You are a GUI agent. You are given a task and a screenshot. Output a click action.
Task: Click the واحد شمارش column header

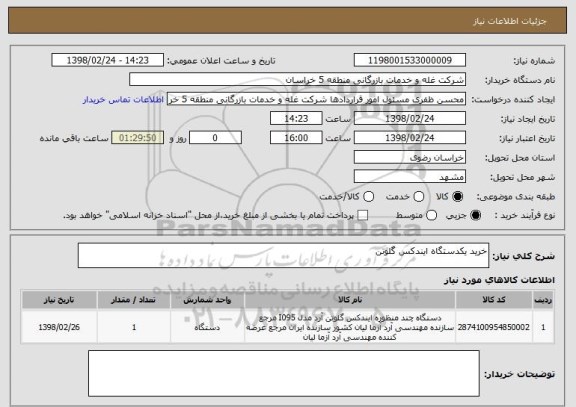pyautogui.click(x=207, y=300)
